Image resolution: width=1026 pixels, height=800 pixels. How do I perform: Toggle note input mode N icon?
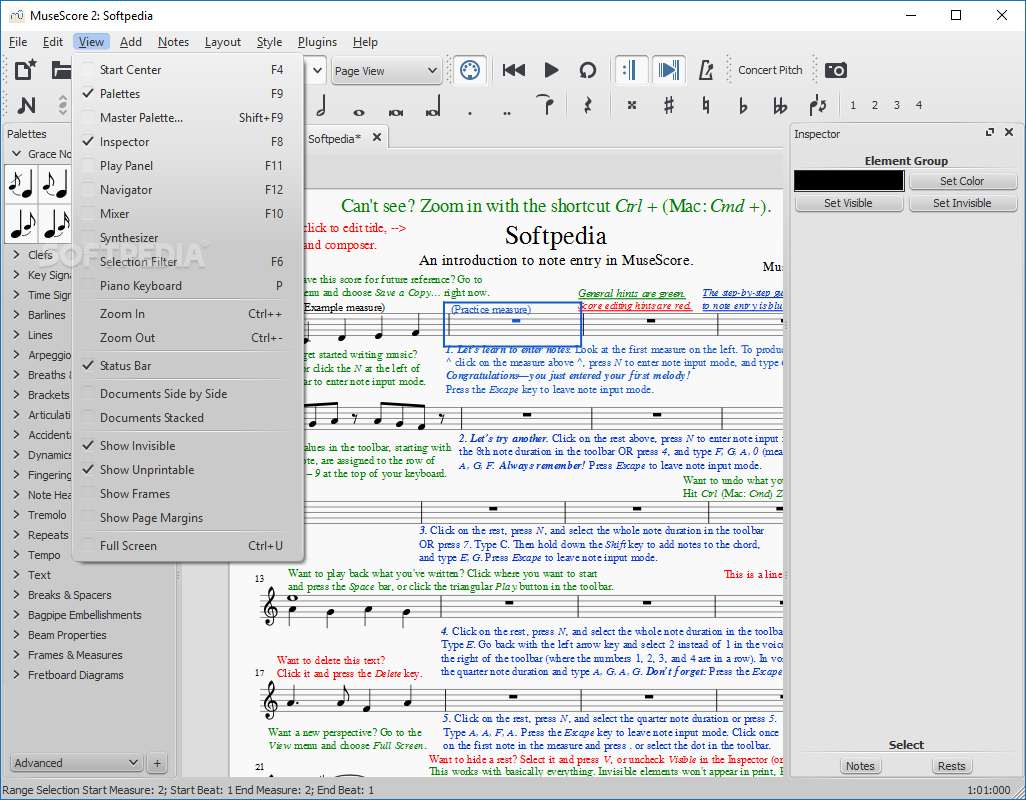tap(26, 105)
